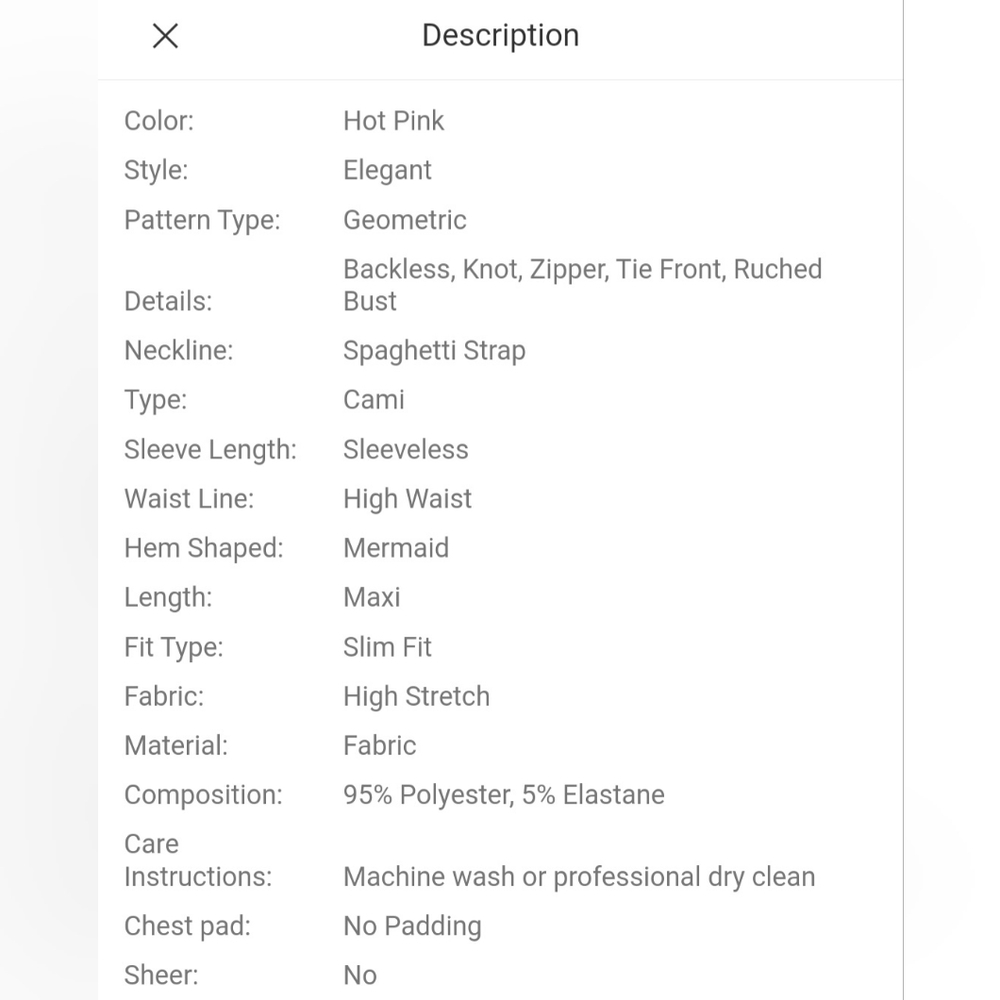This screenshot has width=1000, height=1000.
Task: Click the Machine wash care instructions text
Action: 579,877
